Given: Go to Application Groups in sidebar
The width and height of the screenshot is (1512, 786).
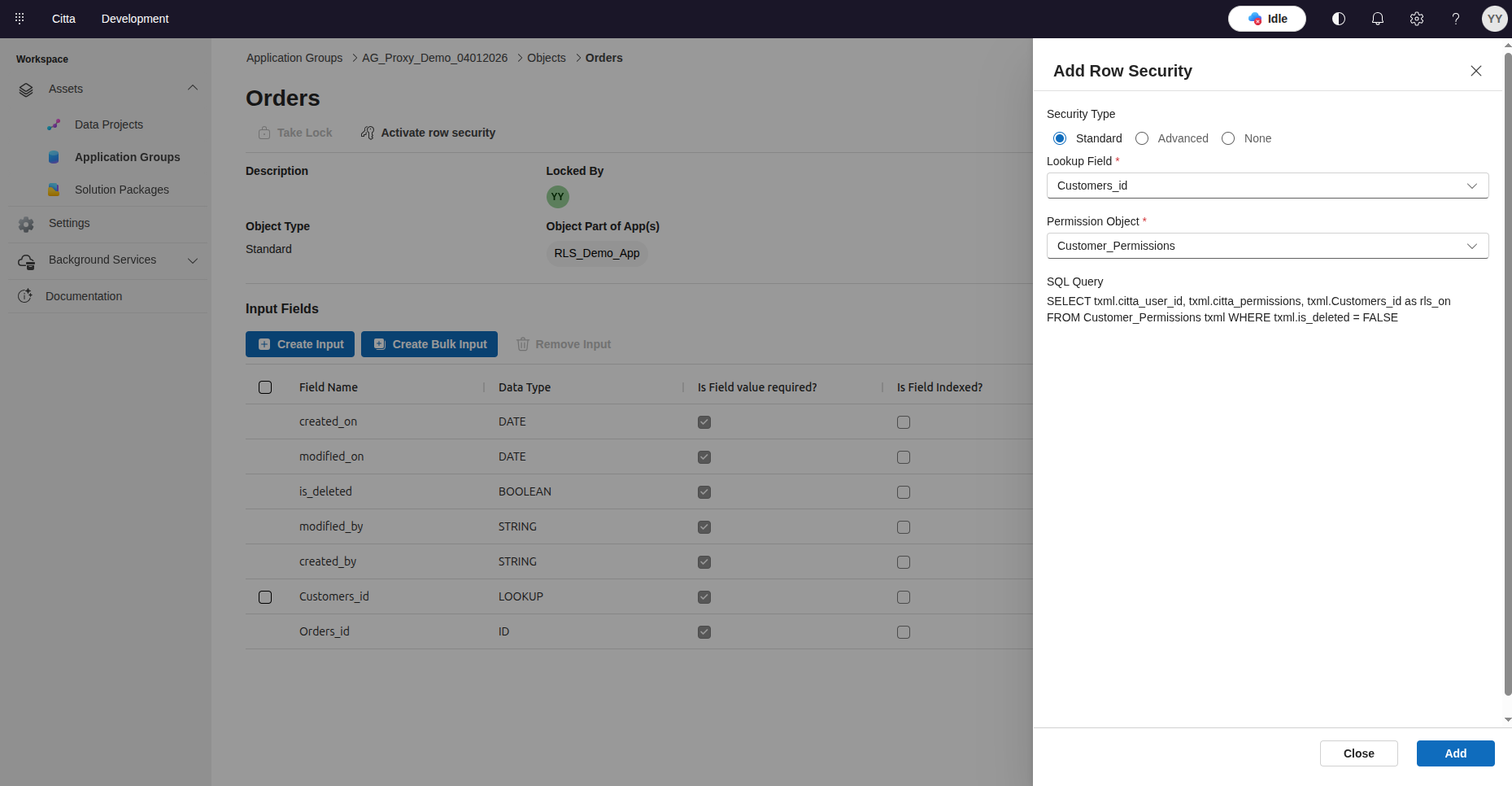Looking at the screenshot, I should tap(127, 157).
